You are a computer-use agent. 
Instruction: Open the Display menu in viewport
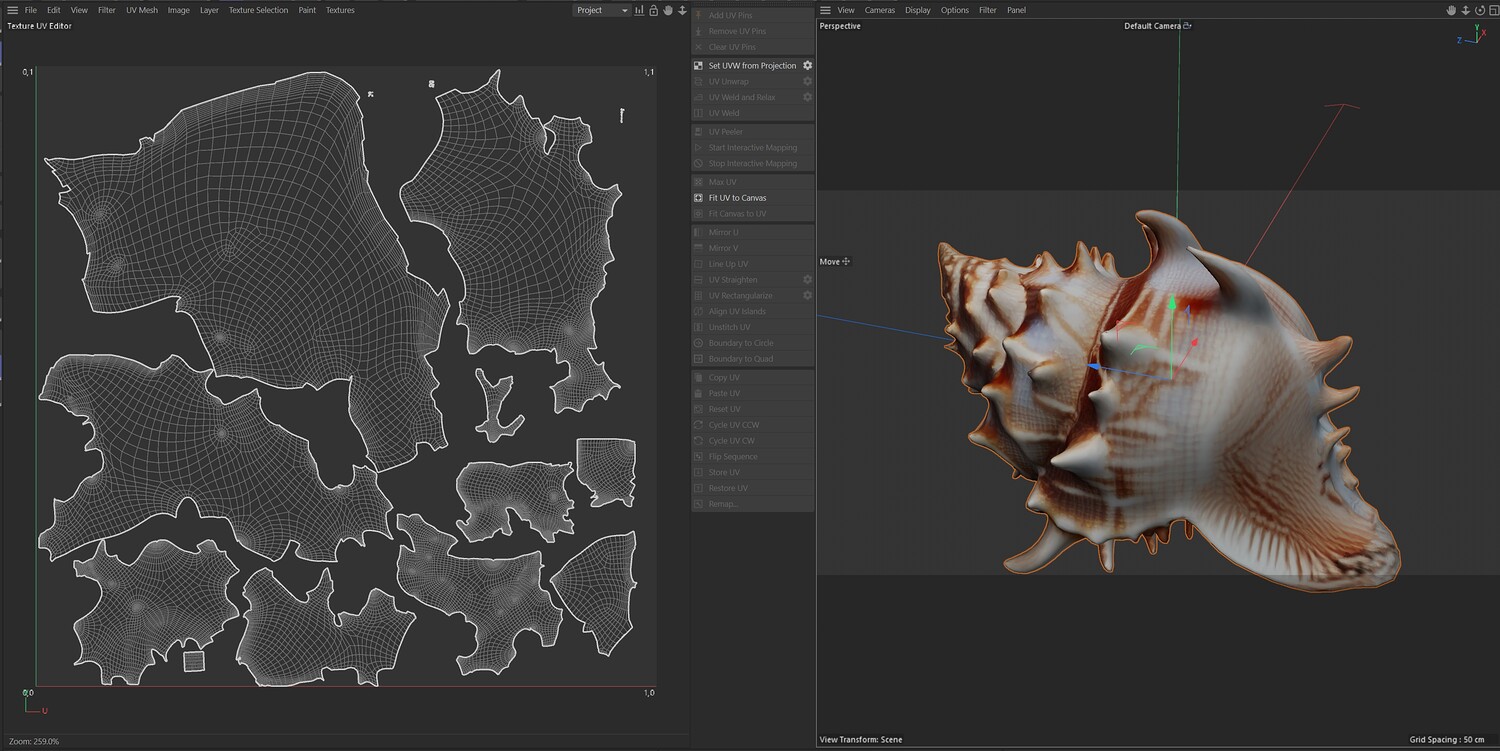[x=917, y=10]
